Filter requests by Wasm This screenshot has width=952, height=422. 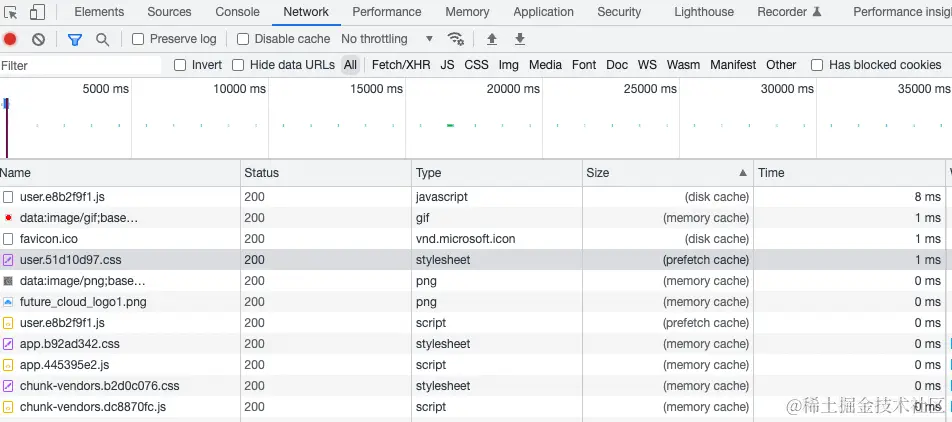tap(684, 65)
